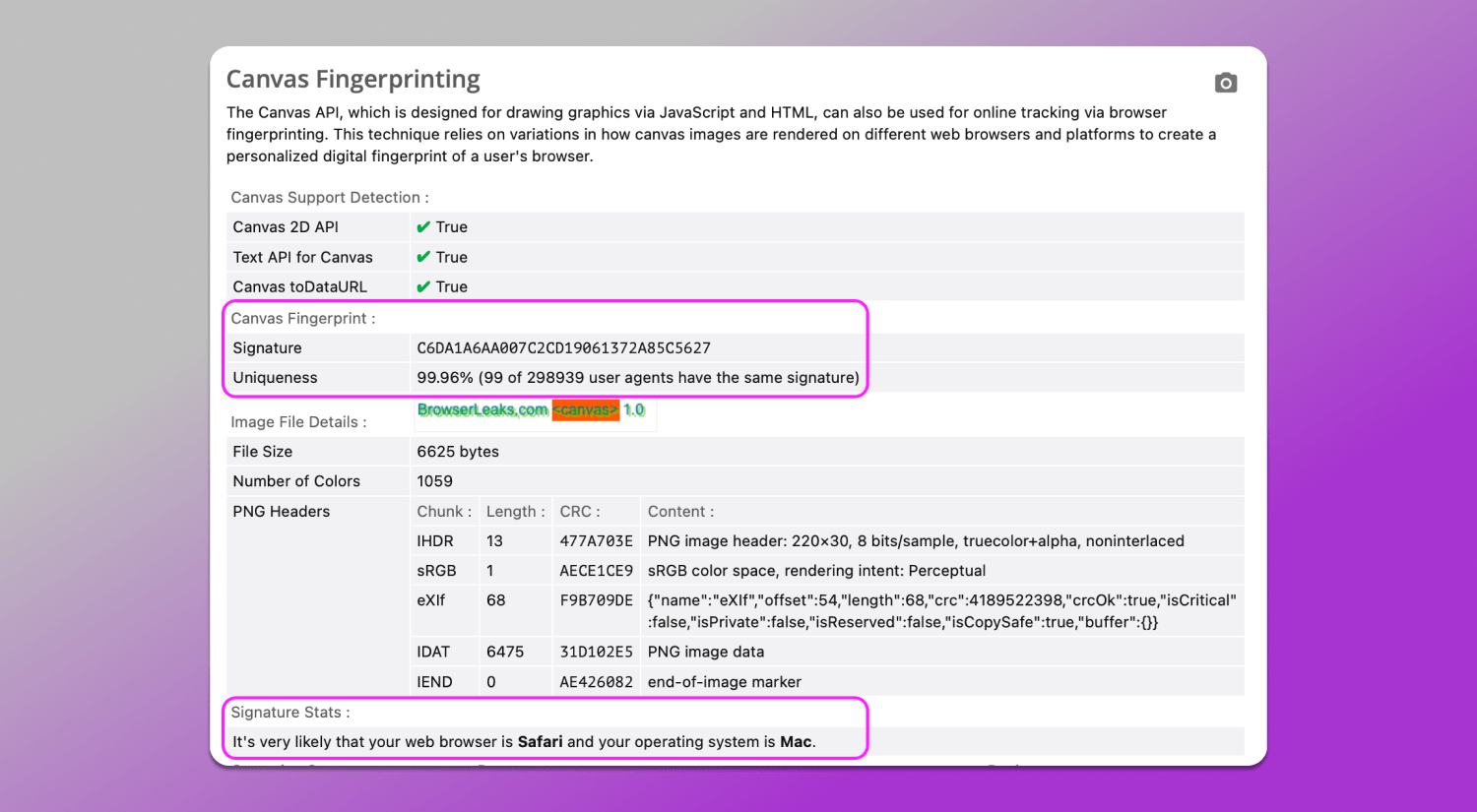Screen dimensions: 1477x812
Task: Click the signature hash value C6DA1A6AA007
Action: (563, 348)
